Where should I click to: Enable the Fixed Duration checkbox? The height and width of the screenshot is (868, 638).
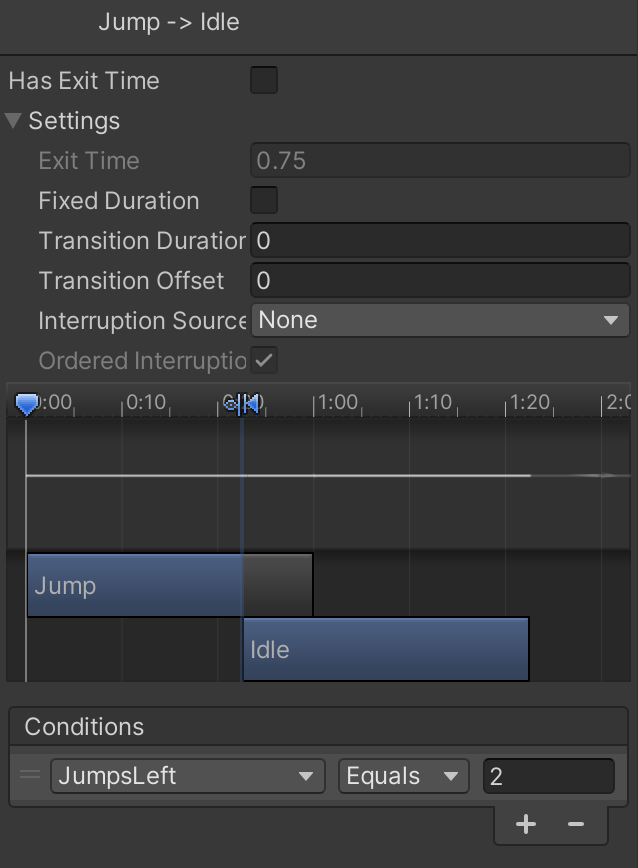[264, 200]
